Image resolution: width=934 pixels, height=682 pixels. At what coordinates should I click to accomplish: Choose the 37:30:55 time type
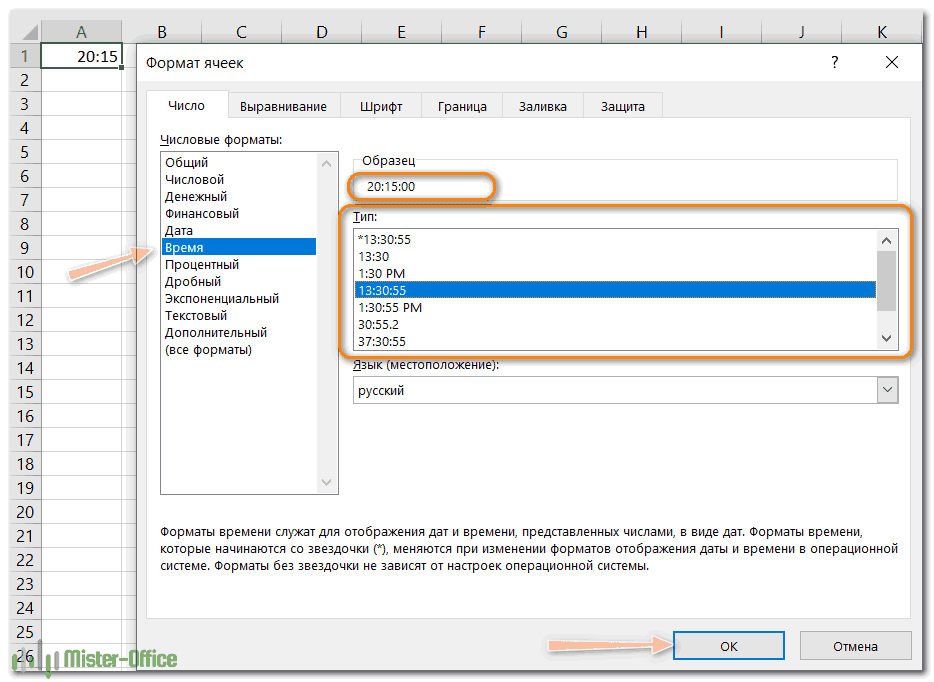click(x=382, y=341)
